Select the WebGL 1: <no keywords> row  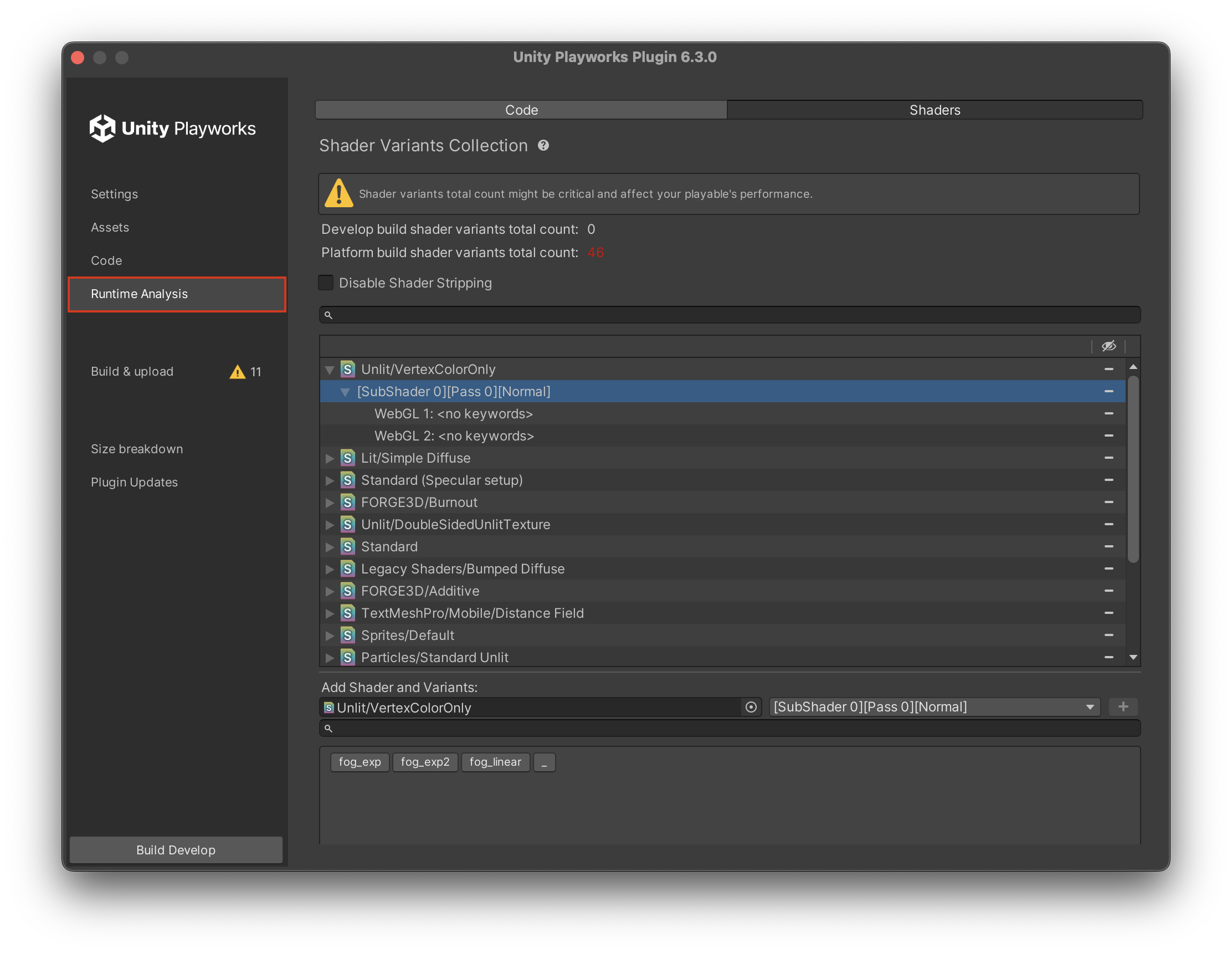722,413
